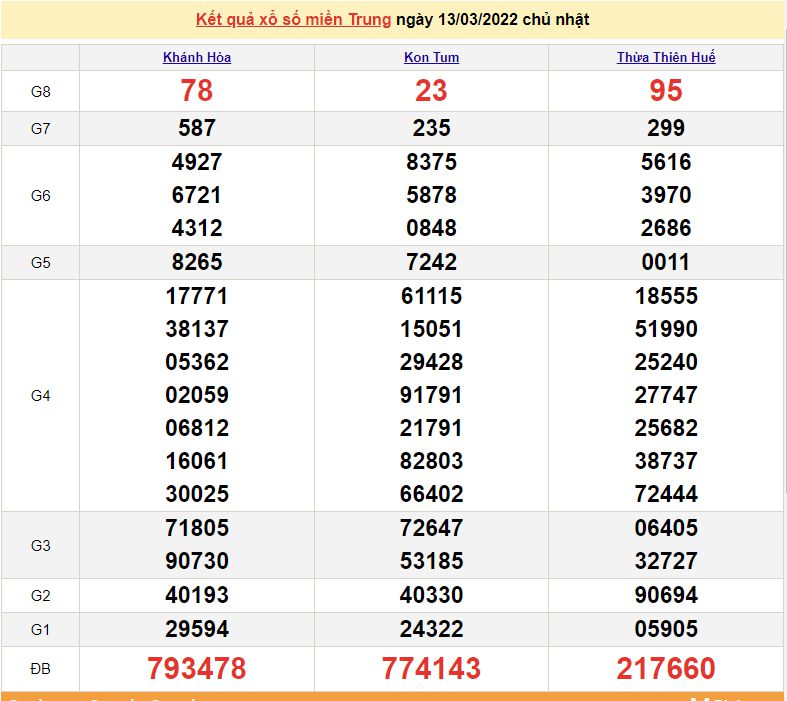
Task: Click the G8 row label
Action: click(40, 91)
